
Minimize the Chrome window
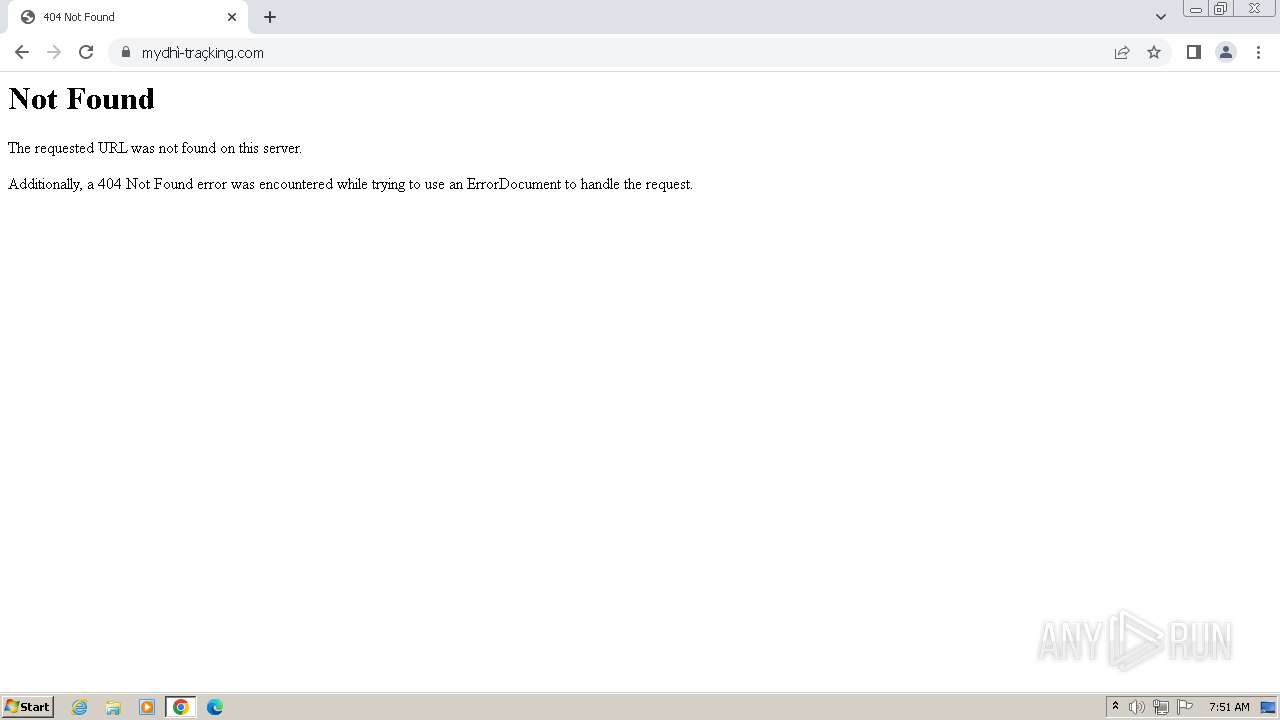[1196, 9]
